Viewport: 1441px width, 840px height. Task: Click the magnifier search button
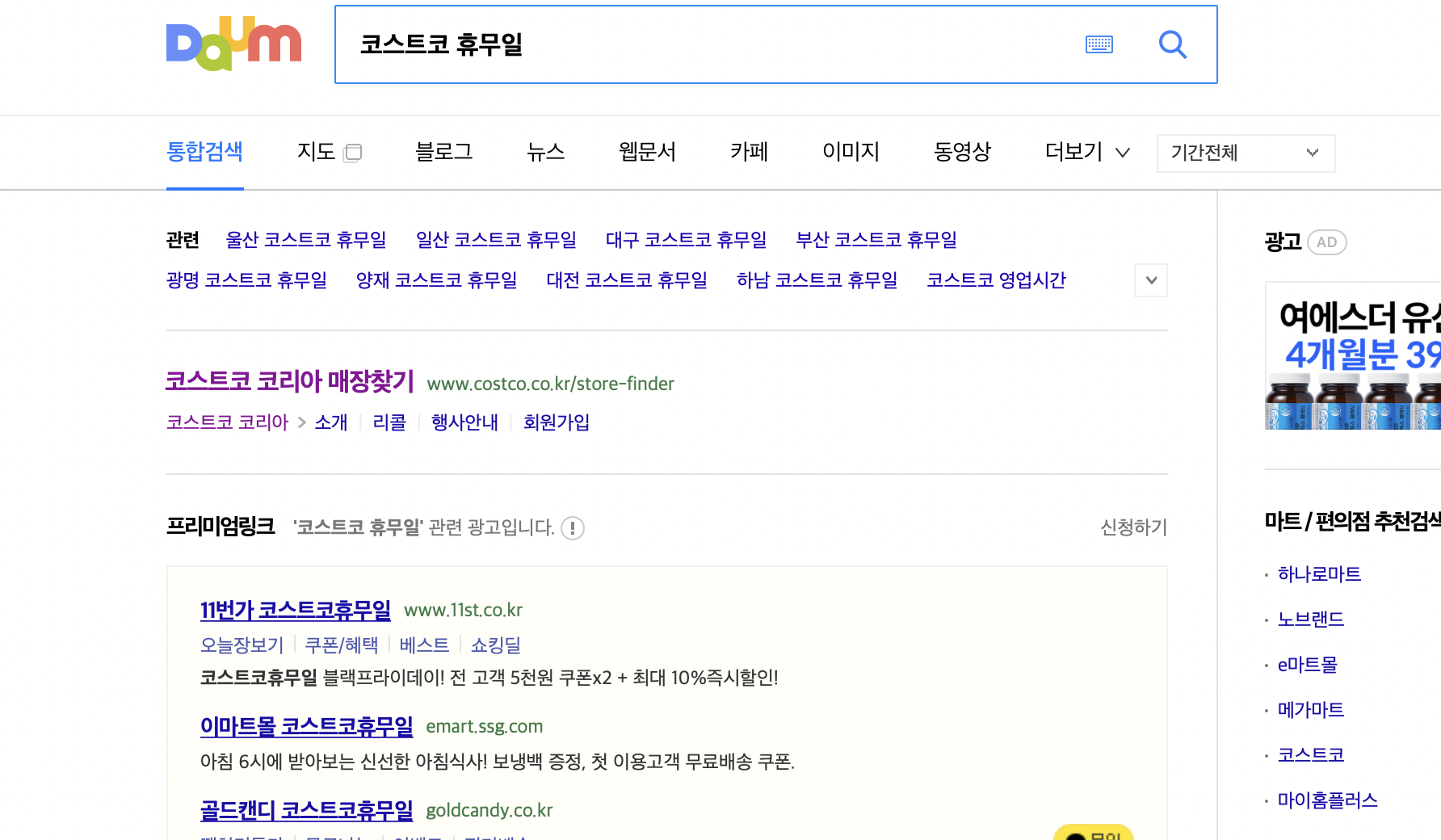pyautogui.click(x=1173, y=44)
